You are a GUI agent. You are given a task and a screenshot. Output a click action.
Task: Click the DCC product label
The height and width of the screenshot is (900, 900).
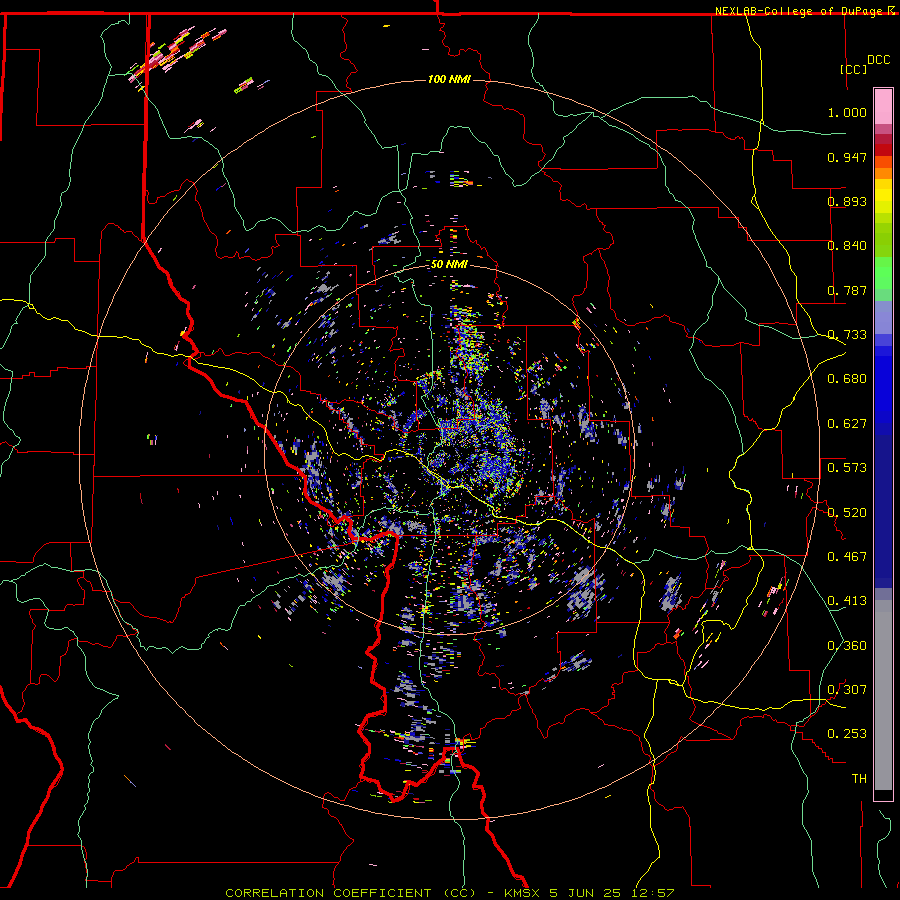(878, 60)
